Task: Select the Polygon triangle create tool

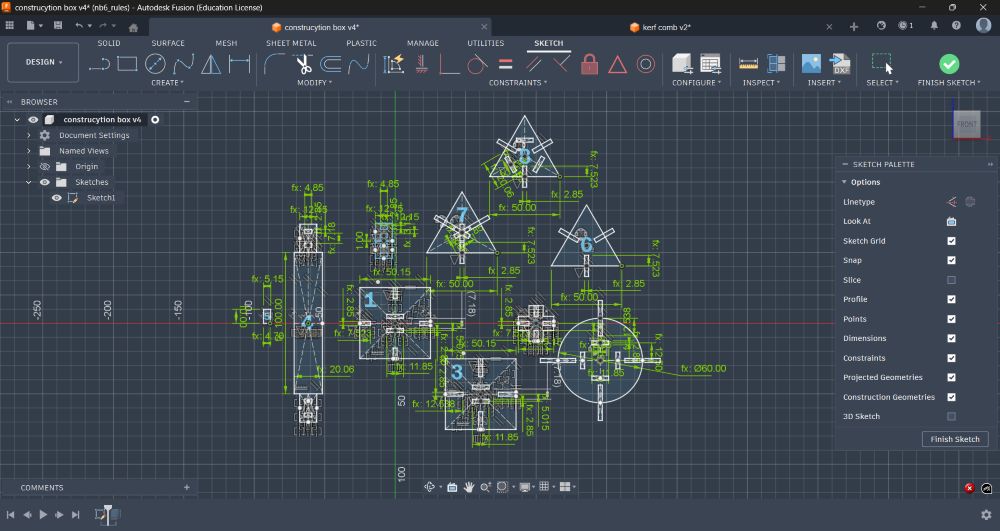Action: 211,64
